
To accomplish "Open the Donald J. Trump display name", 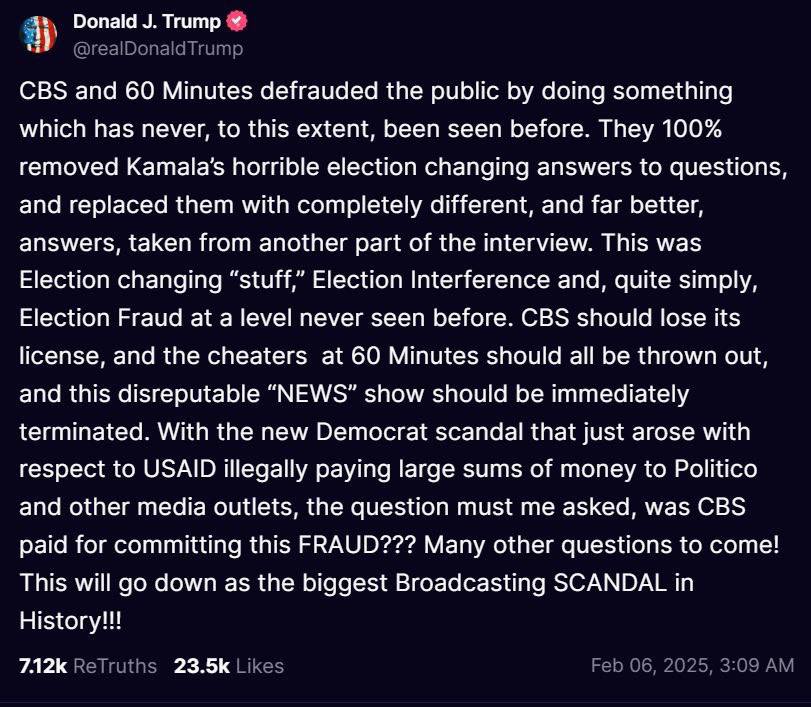I will pos(147,22).
